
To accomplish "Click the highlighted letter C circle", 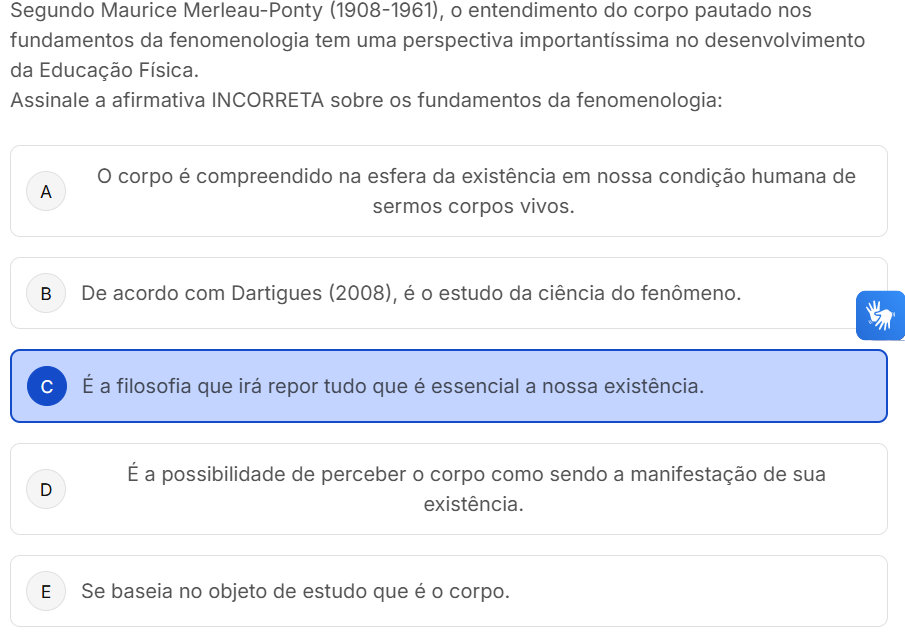I will [x=47, y=386].
